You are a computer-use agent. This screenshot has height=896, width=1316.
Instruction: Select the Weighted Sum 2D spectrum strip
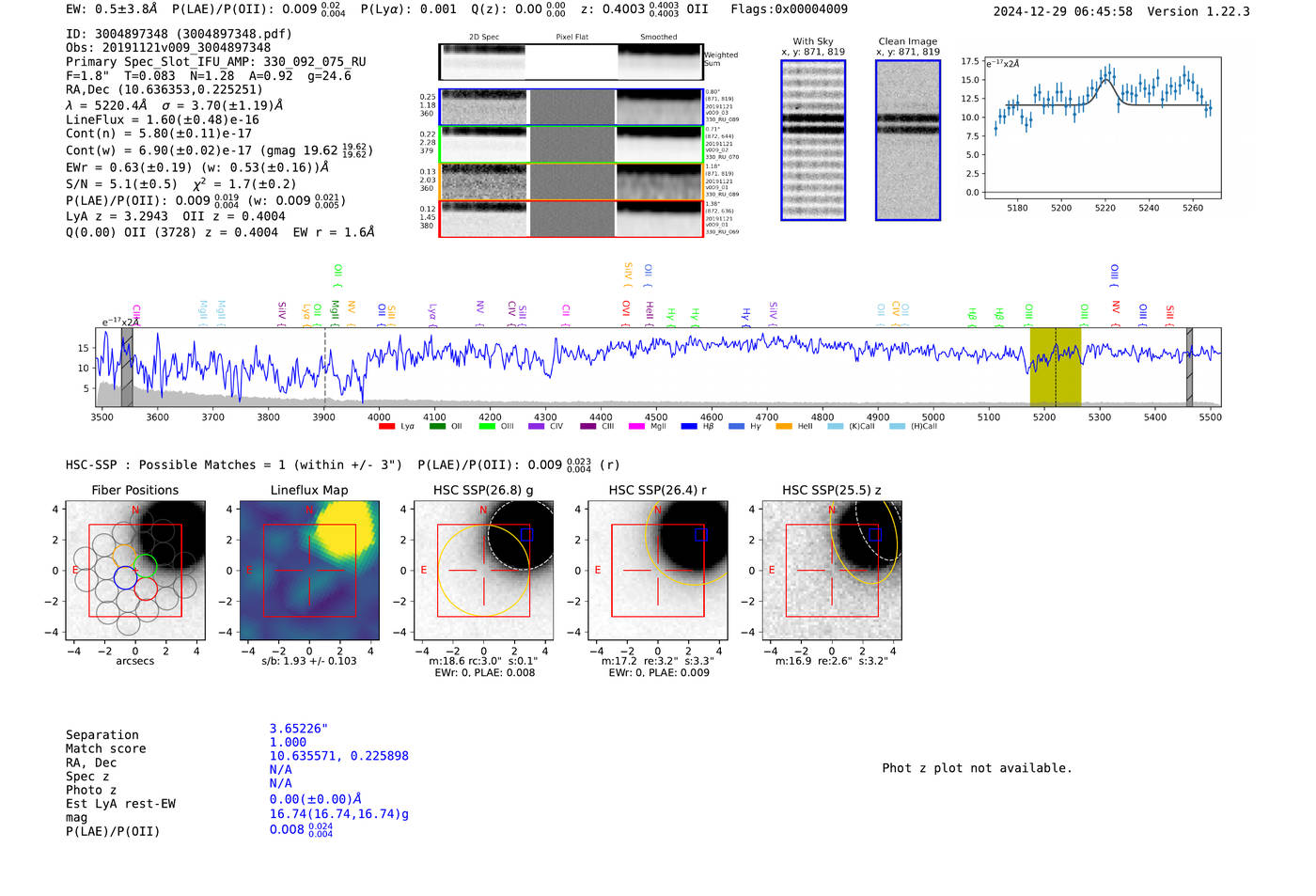pyautogui.click(x=571, y=62)
